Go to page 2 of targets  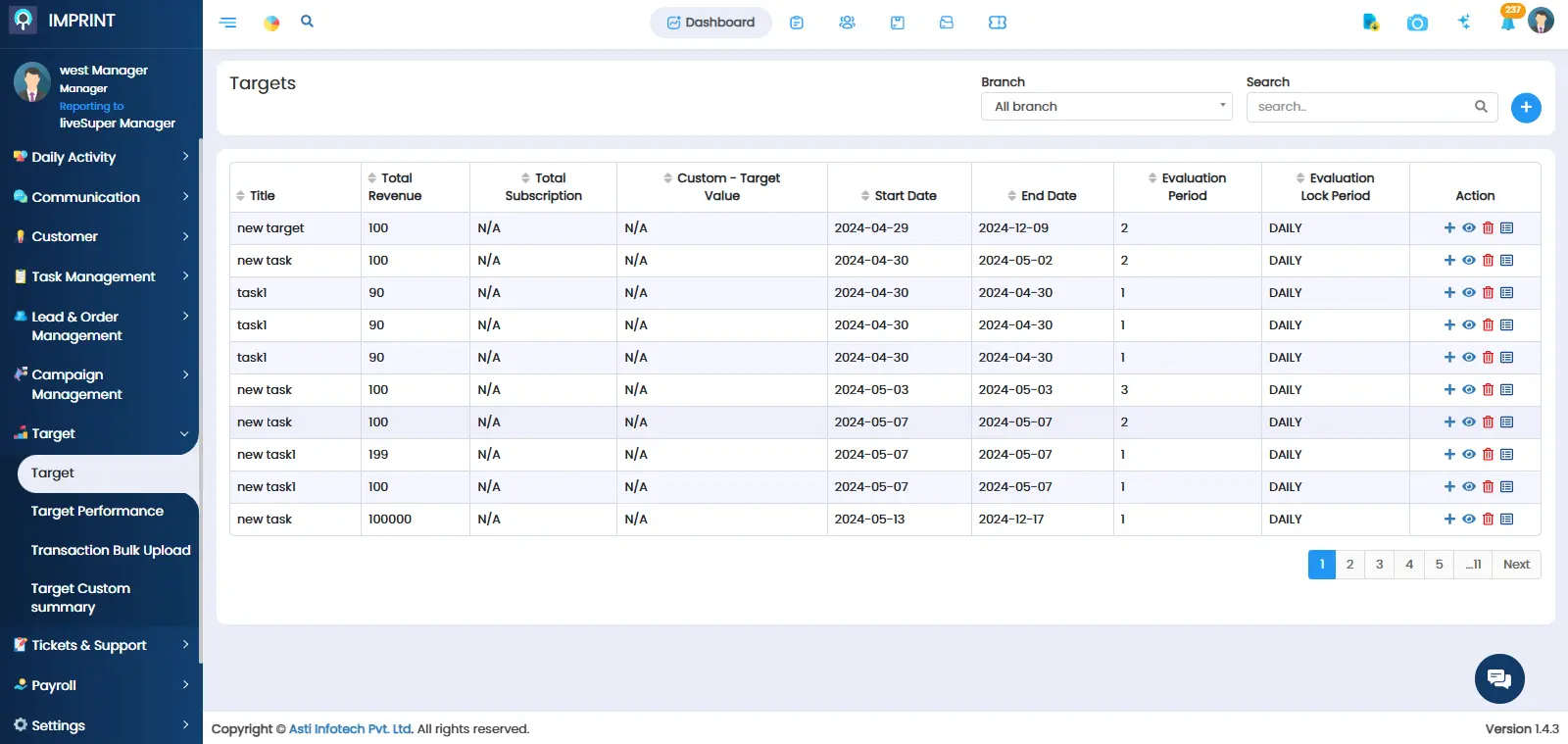[1349, 565]
